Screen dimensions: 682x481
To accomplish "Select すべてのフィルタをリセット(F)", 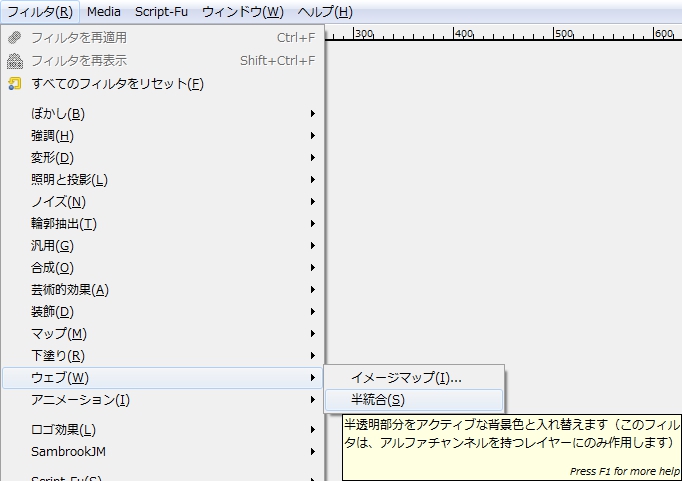I will pyautogui.click(x=163, y=84).
